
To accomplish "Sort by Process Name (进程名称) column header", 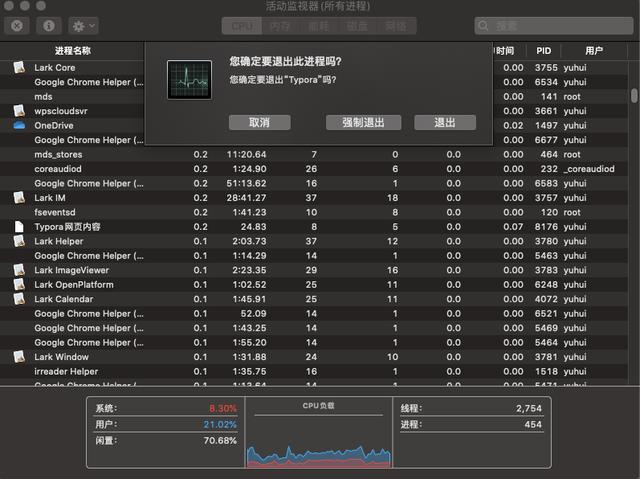I will coord(73,51).
